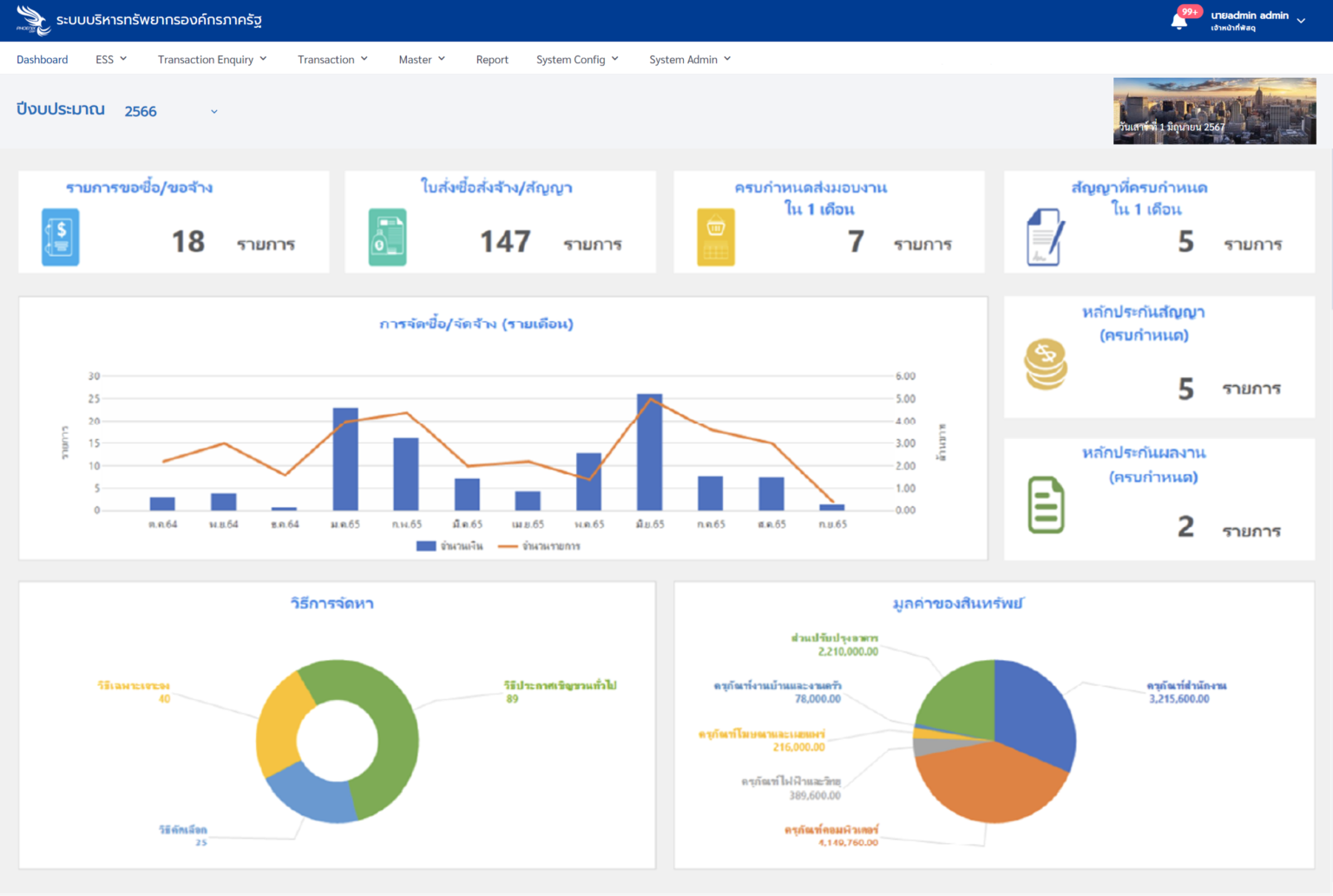Click the yellow delivery basket calendar icon

[716, 237]
